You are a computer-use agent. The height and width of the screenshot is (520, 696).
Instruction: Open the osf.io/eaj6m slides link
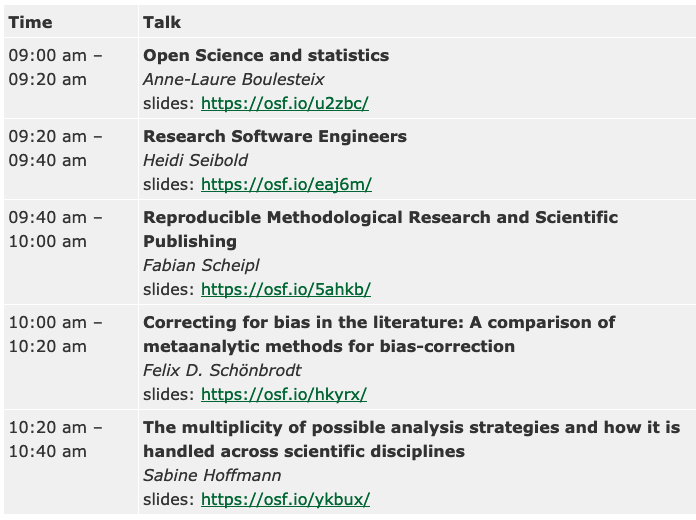click(286, 184)
